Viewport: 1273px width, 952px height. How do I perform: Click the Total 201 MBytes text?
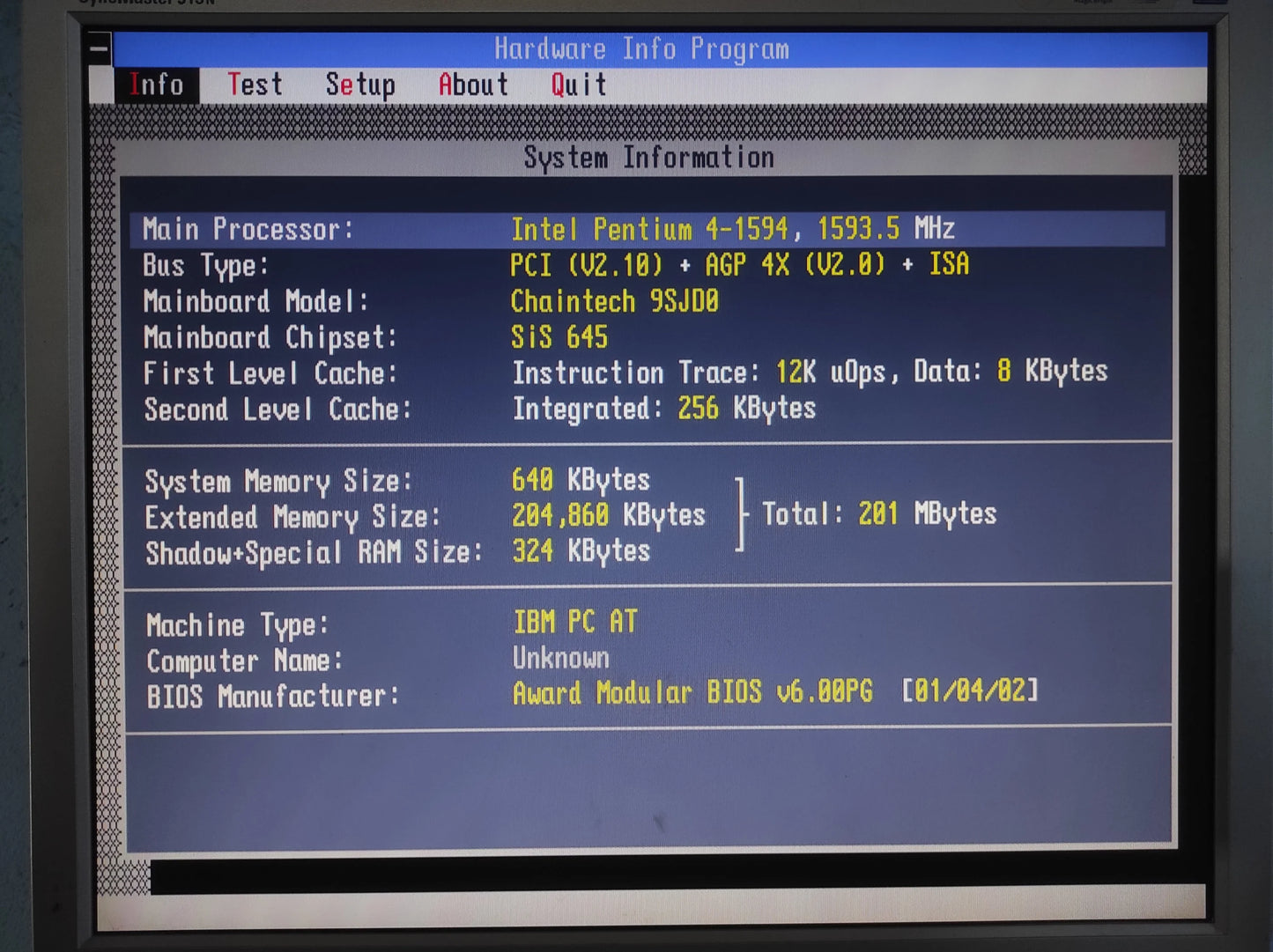pos(879,513)
